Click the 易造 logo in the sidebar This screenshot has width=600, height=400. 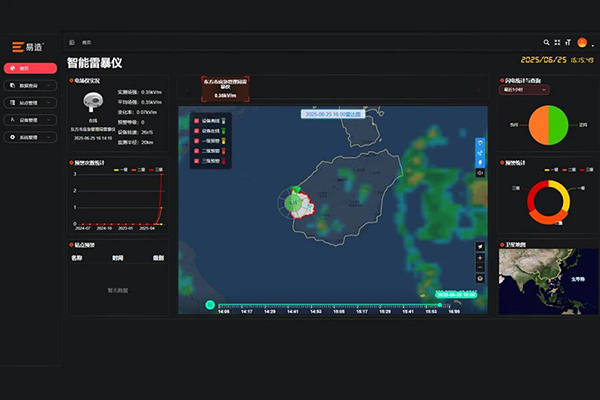pos(28,47)
